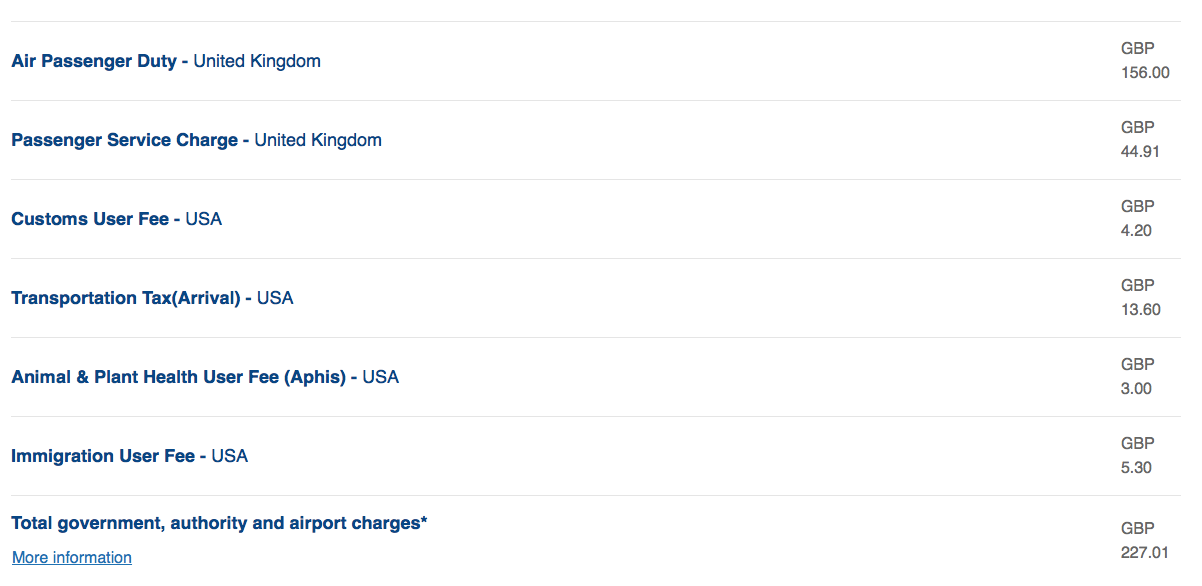
Task: Select Animal & Plant Health User Fee text
Action: click(x=178, y=377)
